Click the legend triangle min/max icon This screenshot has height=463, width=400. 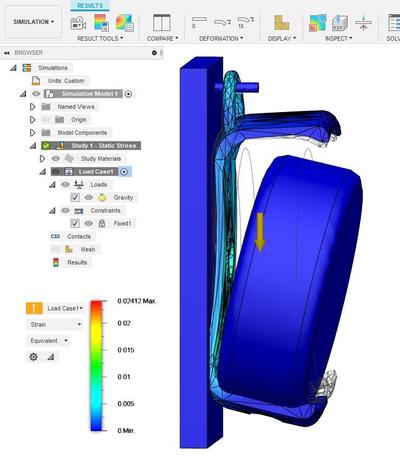51,357
